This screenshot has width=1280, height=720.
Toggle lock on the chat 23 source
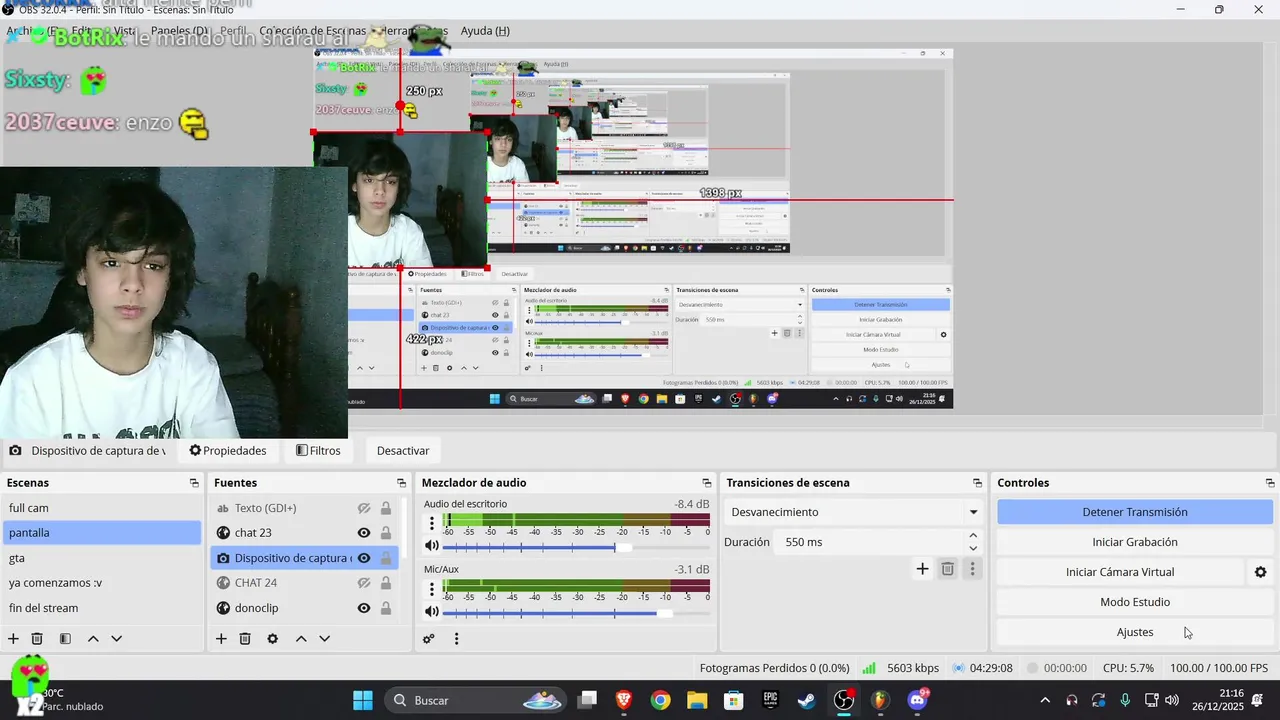pos(386,533)
